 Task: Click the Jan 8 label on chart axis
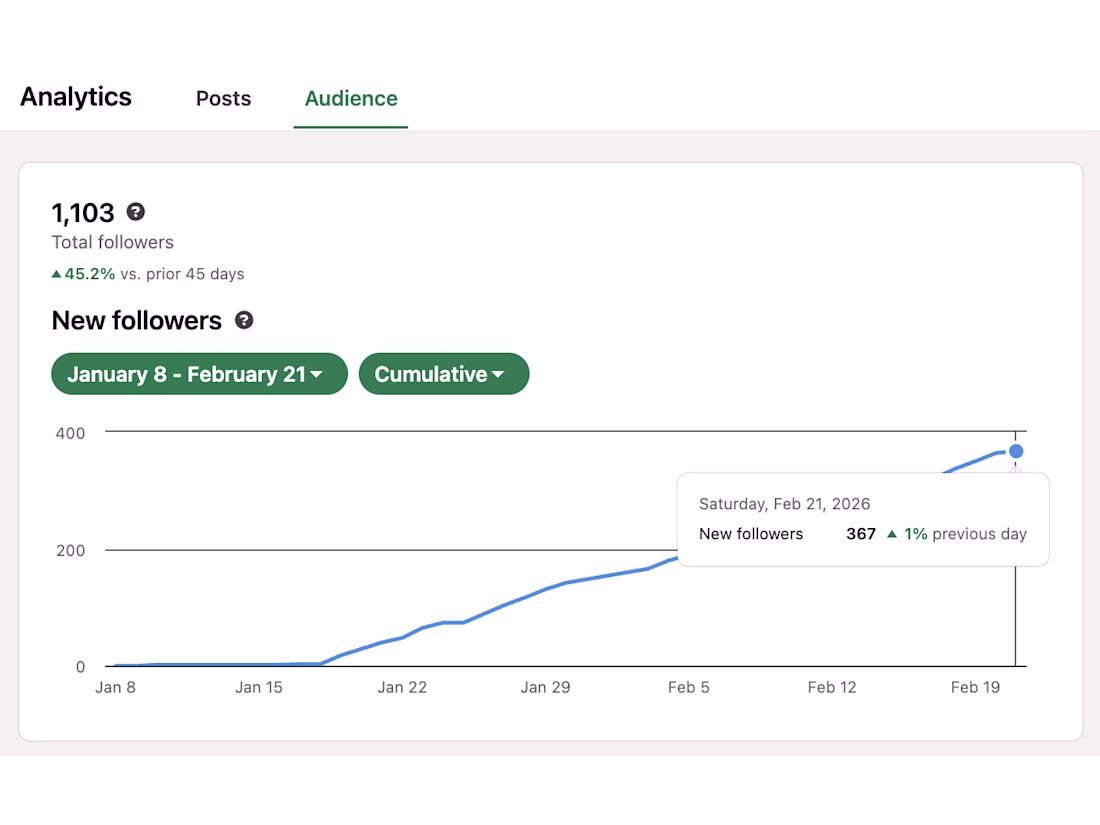tap(115, 687)
